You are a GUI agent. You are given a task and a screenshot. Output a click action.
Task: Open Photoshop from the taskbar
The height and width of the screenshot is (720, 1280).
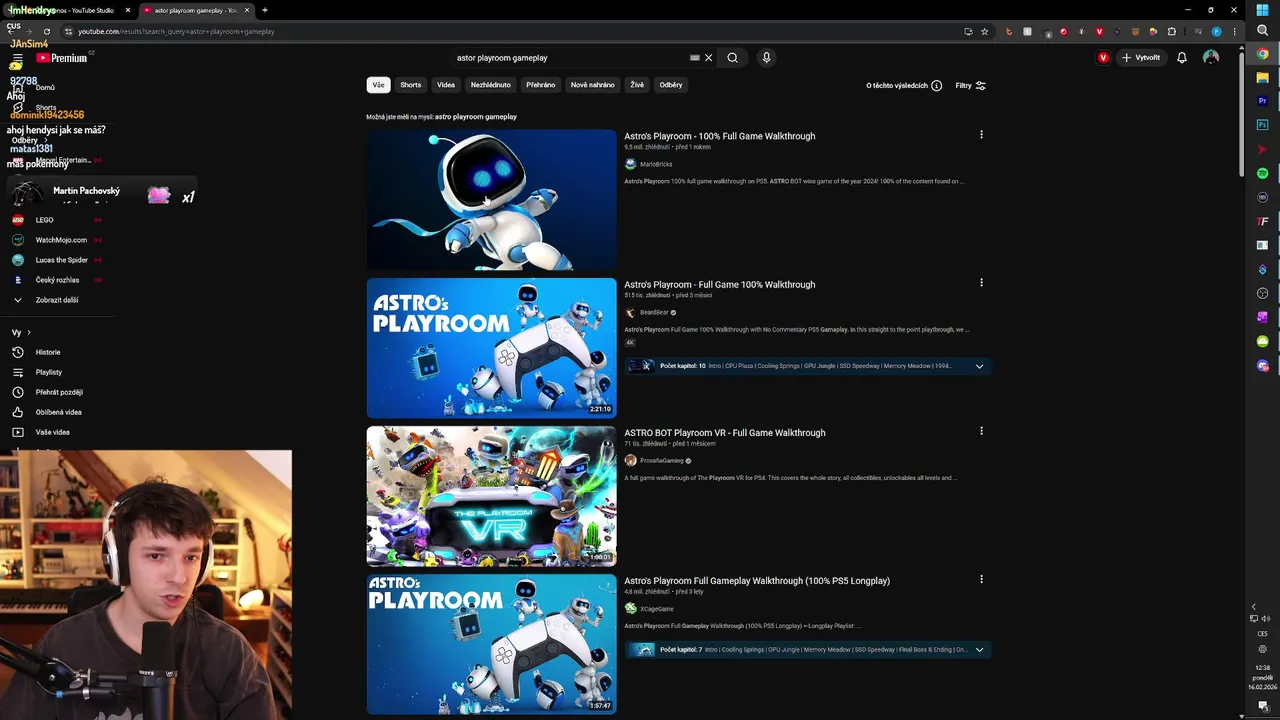pos(1262,125)
